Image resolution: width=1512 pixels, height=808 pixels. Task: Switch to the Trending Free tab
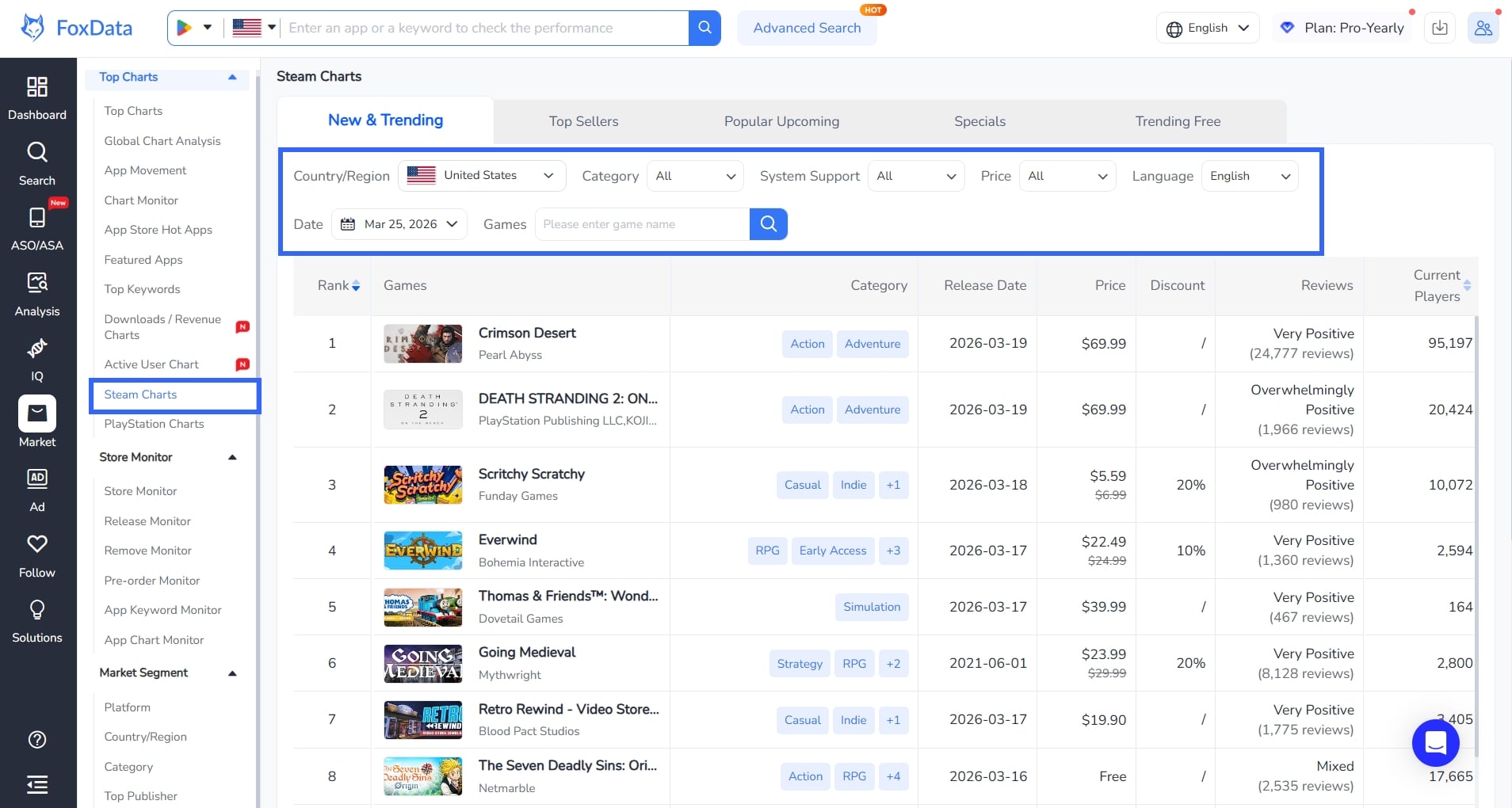pyautogui.click(x=1177, y=121)
